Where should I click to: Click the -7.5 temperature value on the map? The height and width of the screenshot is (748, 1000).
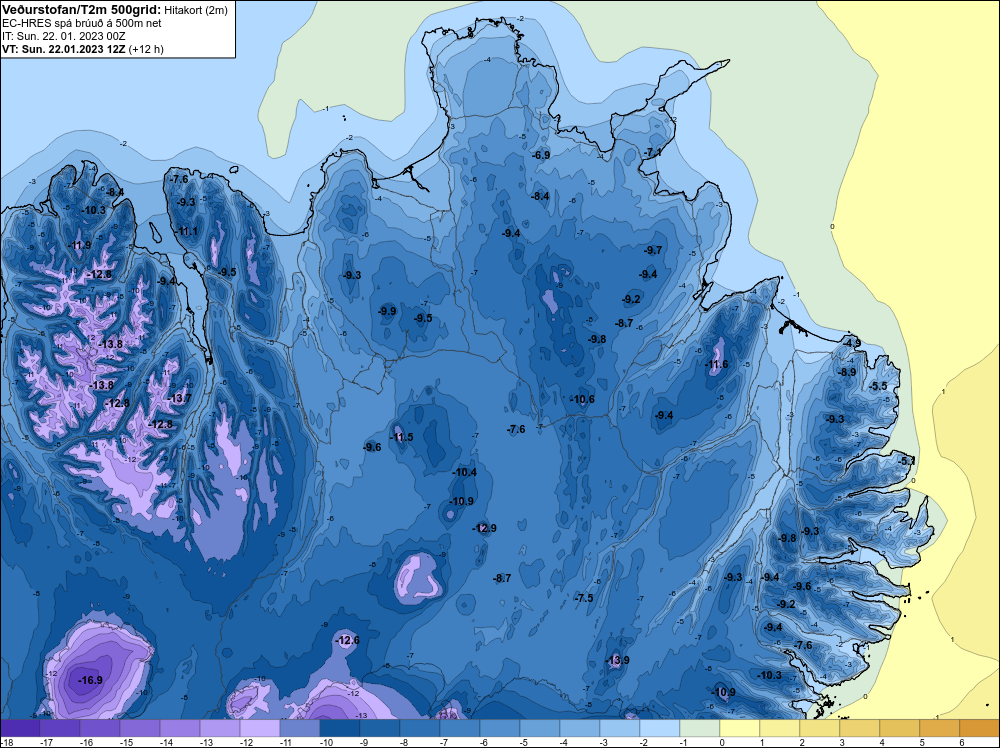point(584,598)
